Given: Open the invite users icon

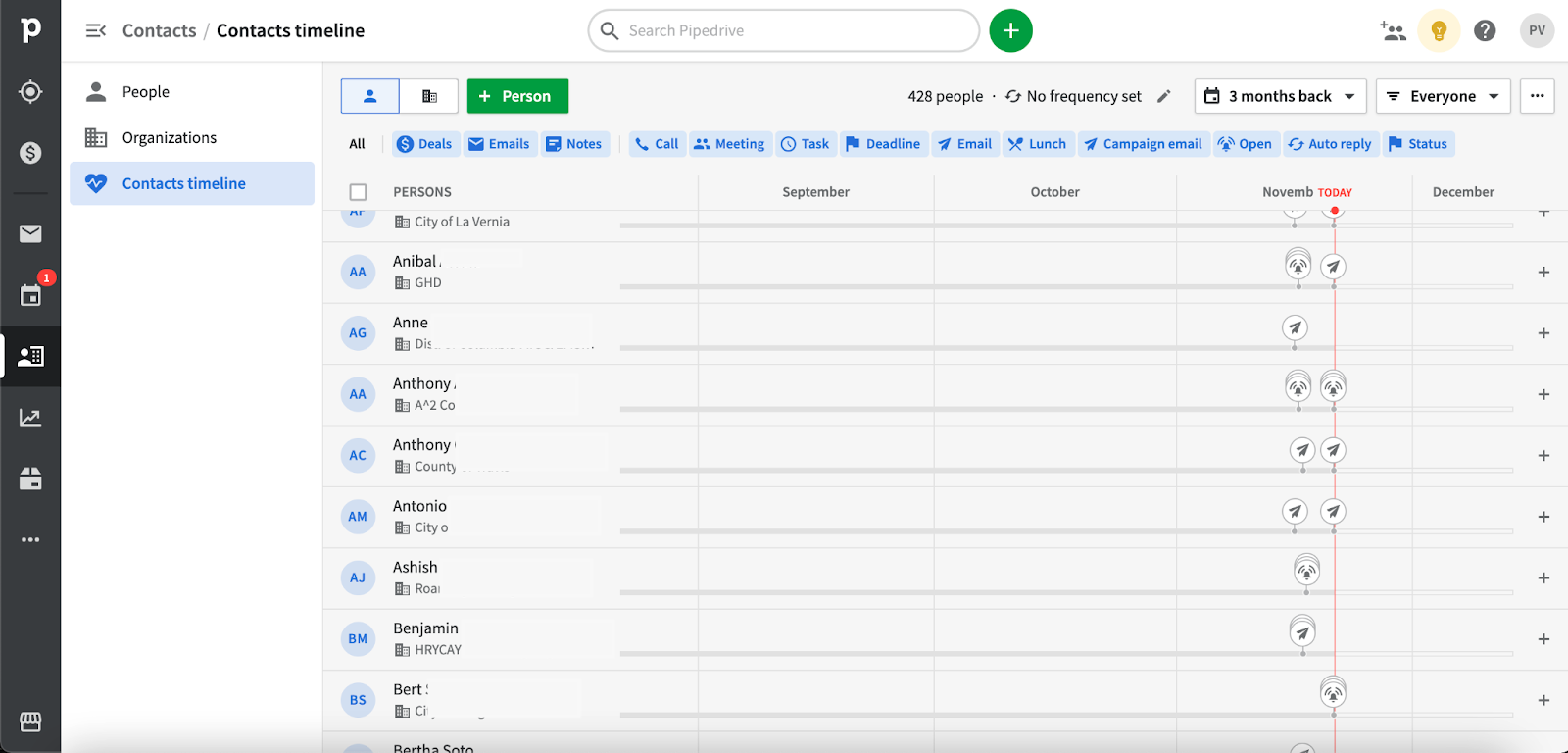Looking at the screenshot, I should pyautogui.click(x=1393, y=30).
